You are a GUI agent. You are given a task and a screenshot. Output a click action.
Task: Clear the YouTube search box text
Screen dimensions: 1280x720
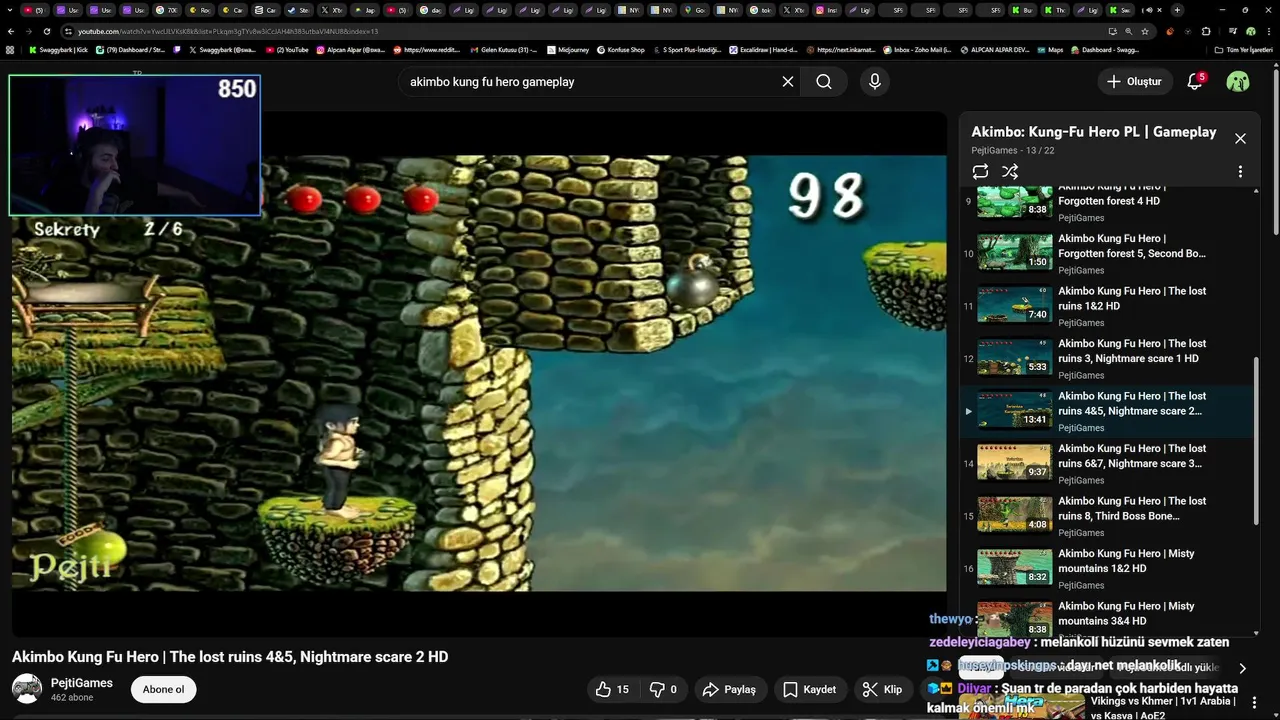[x=788, y=82]
